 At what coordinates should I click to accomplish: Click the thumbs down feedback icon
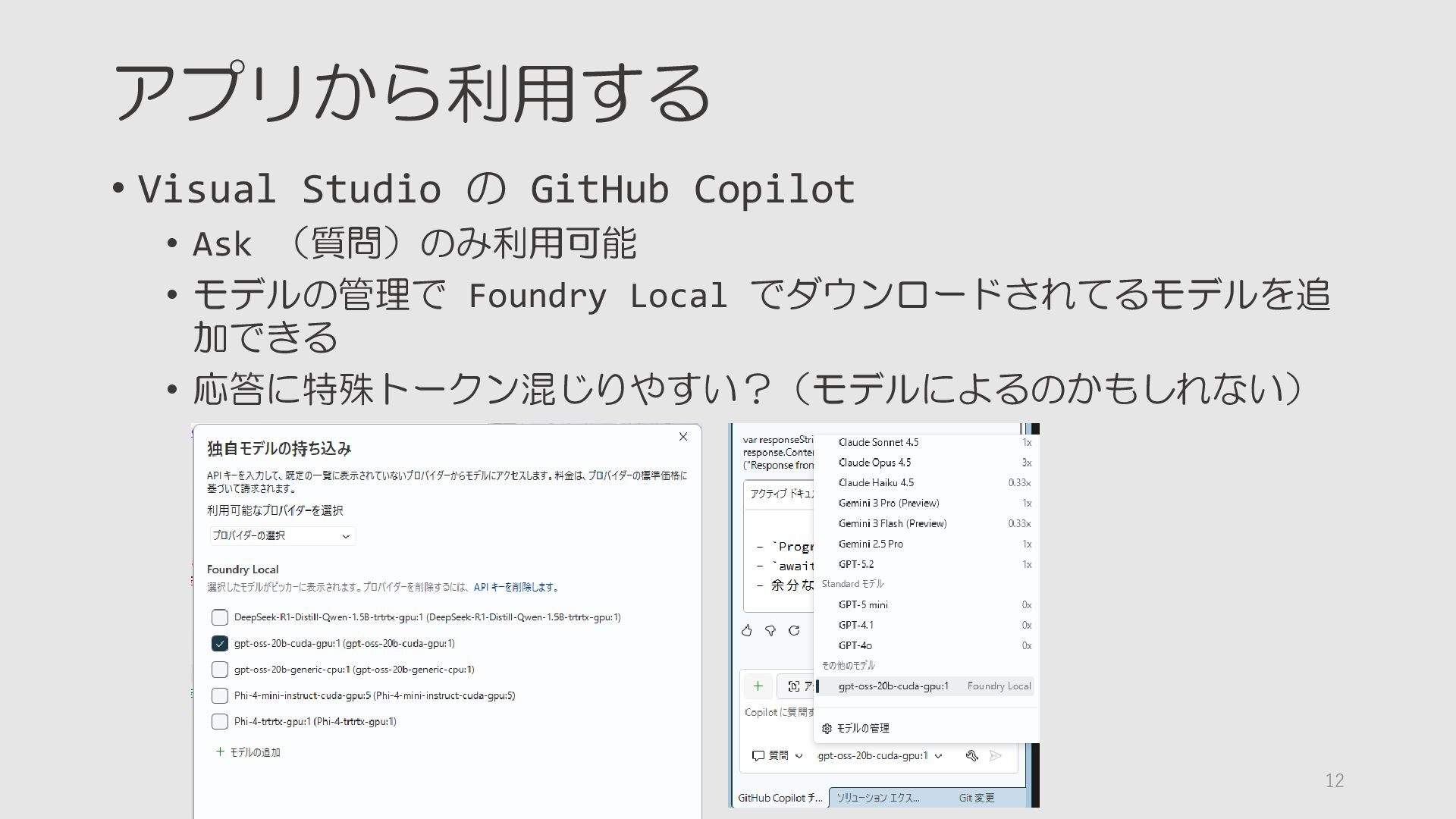(x=770, y=630)
